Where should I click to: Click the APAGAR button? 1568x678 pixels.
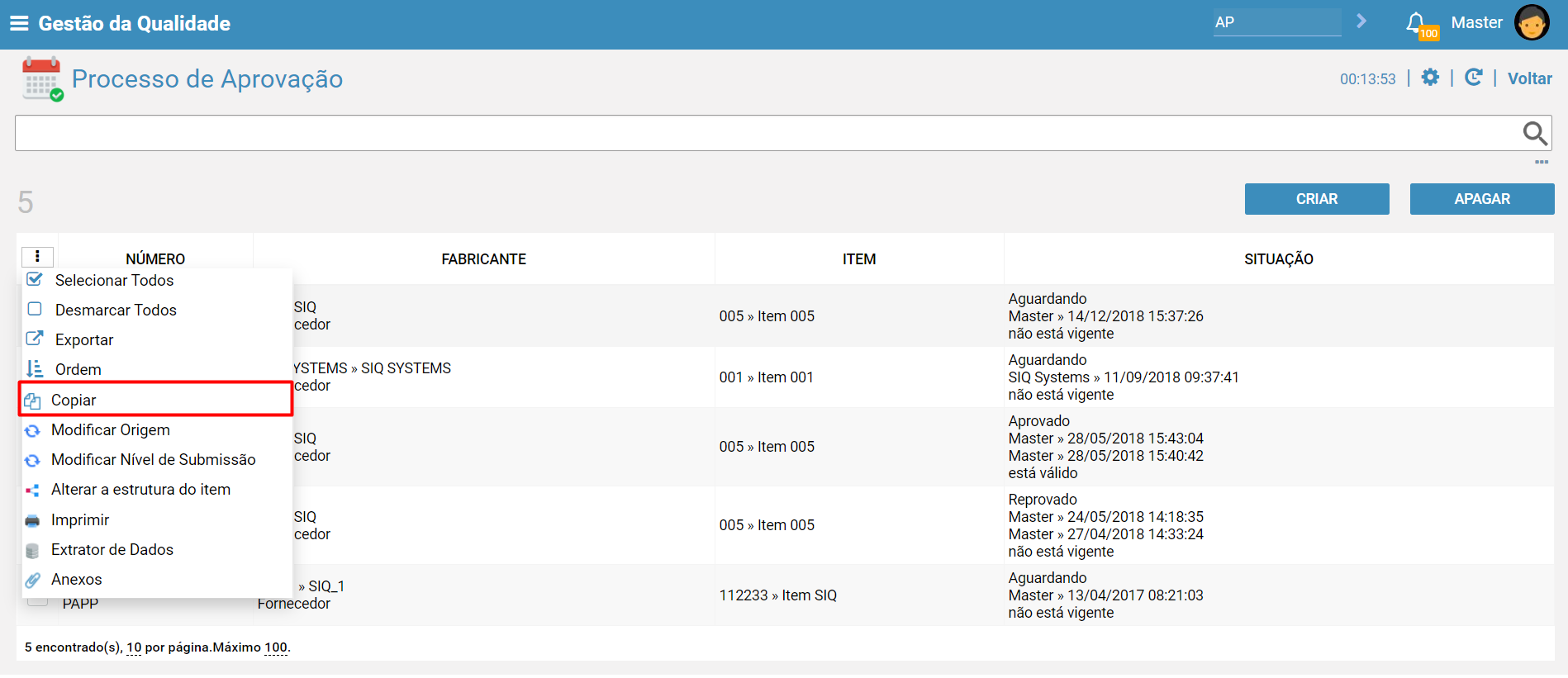(1482, 199)
